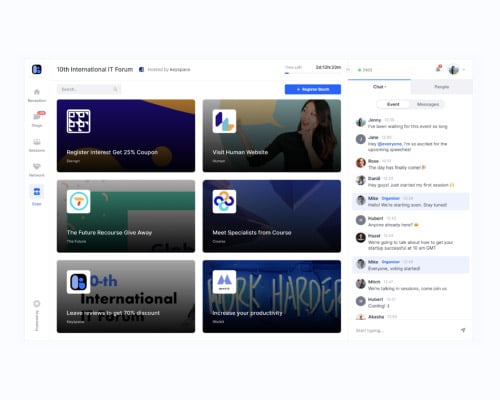Screen dimensions: 500x400
Task: Open Visit Human Website booth card
Action: point(272,136)
